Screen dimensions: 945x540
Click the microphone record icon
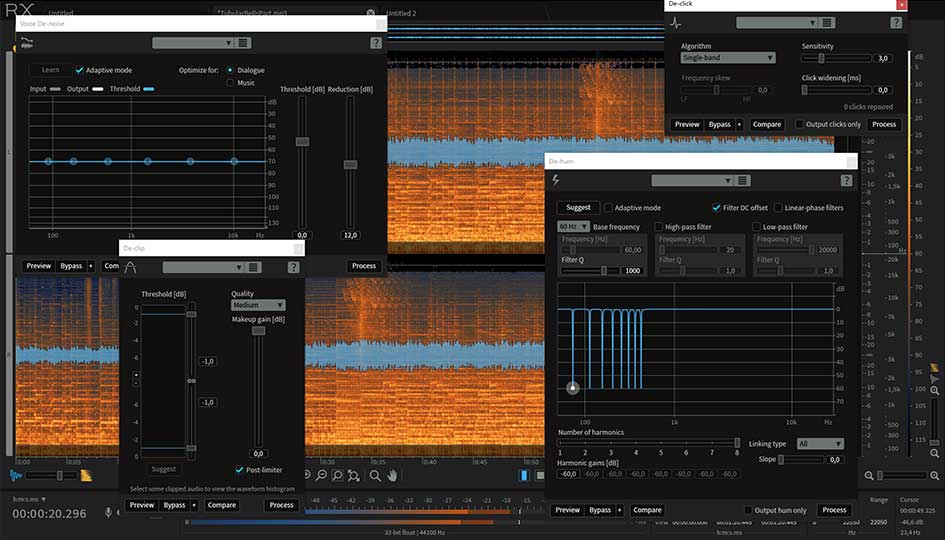click(108, 512)
